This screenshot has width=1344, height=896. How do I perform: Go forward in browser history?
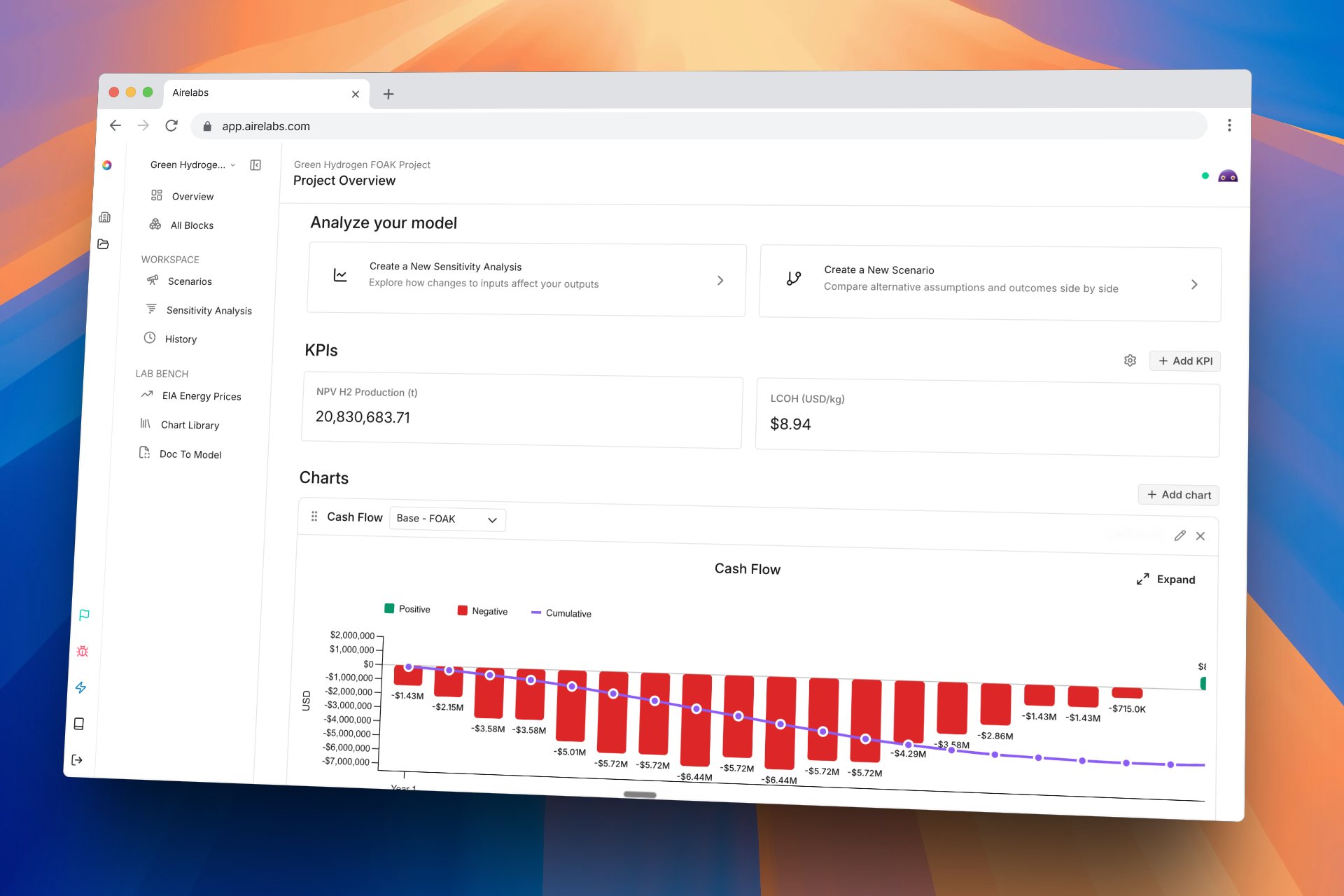pos(143,125)
